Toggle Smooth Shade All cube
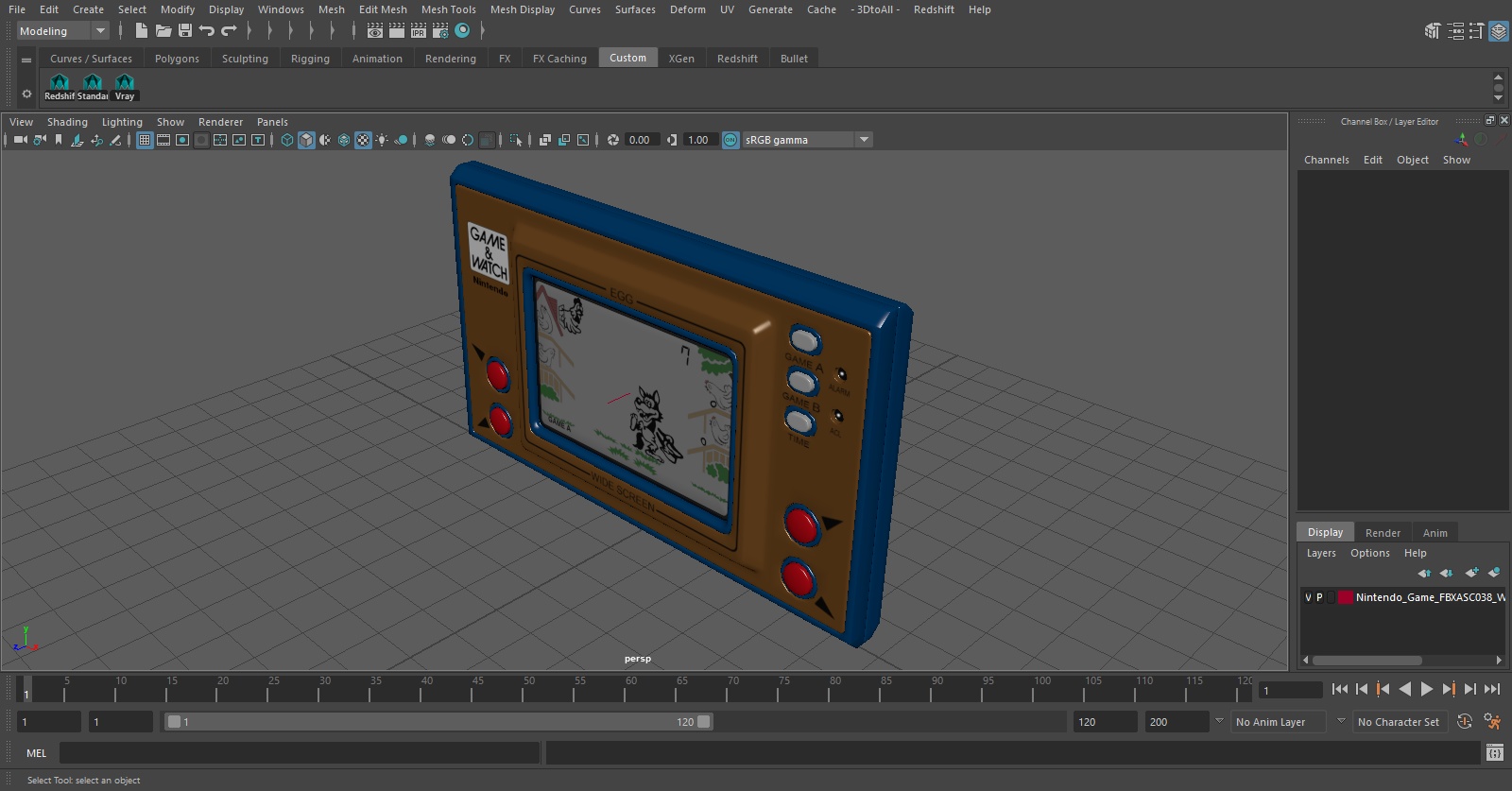Viewport: 1512px width, 791px height. (306, 140)
